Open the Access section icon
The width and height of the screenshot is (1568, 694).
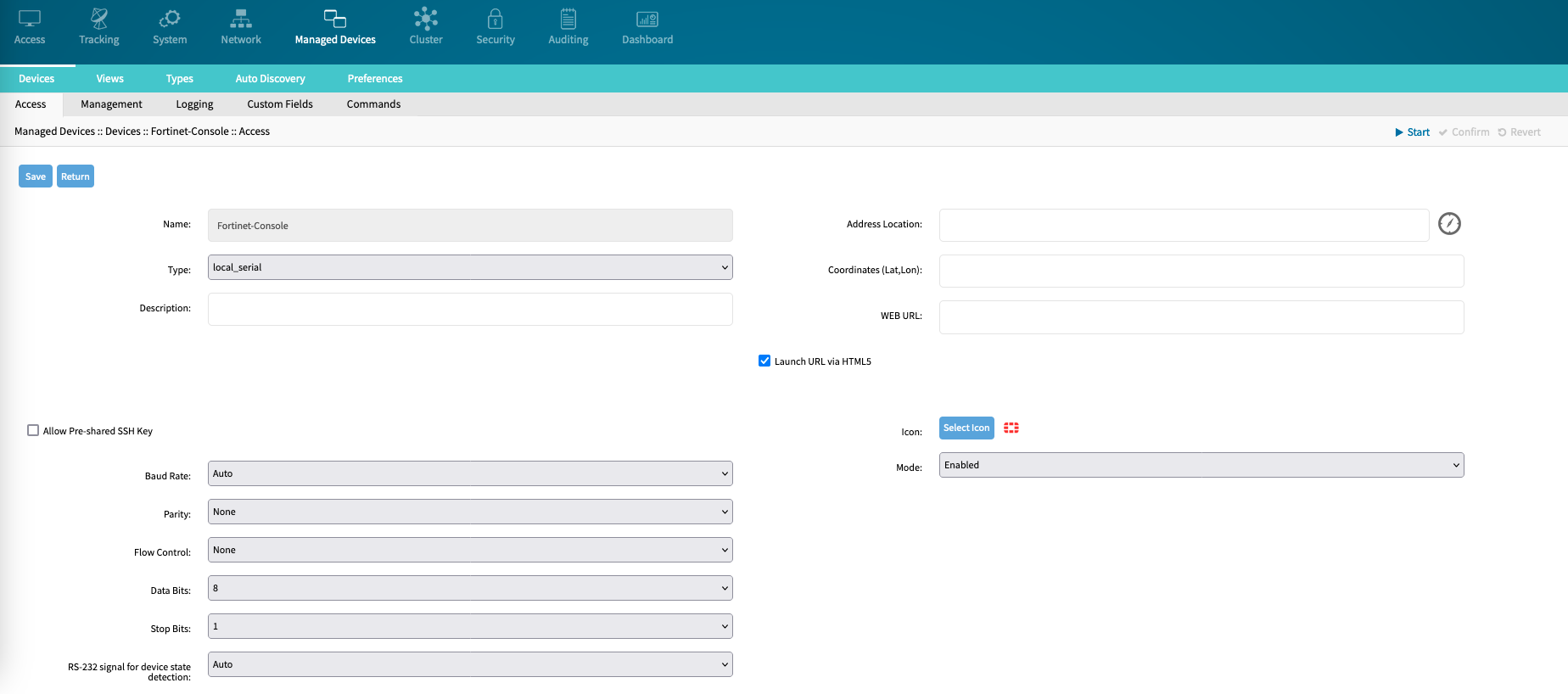(30, 19)
